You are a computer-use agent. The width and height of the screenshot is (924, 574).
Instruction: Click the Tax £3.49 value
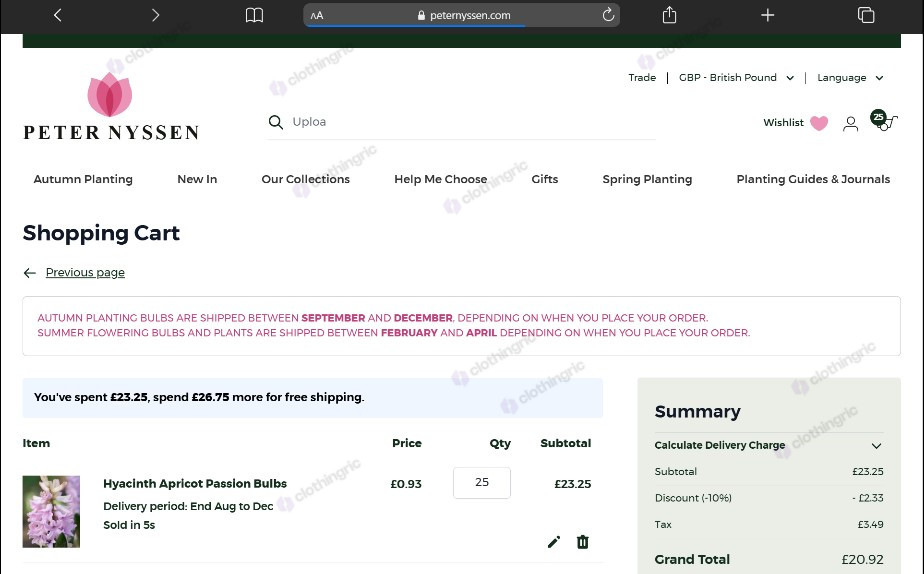[x=870, y=524]
